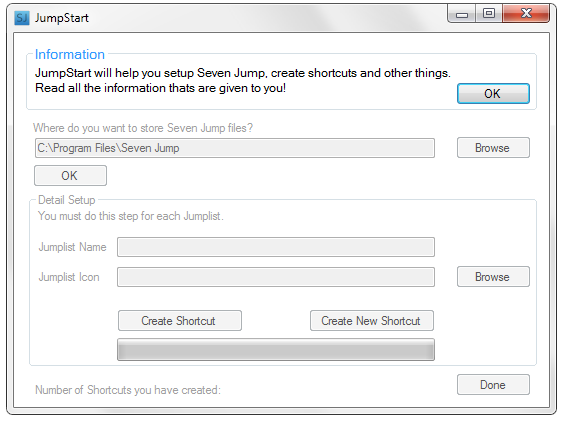The height and width of the screenshot is (421, 561).
Task: Click the grey progress bar
Action: point(276,349)
